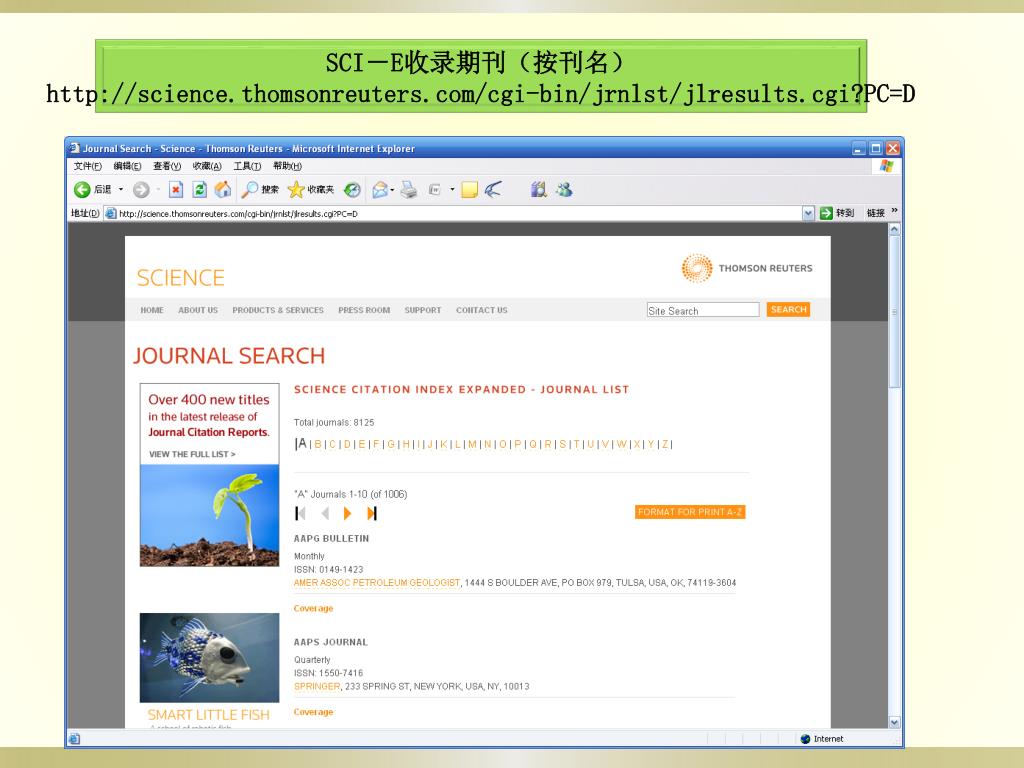1024x768 pixels.
Task: Click the Internet zone status bar indicator
Action: point(822,739)
